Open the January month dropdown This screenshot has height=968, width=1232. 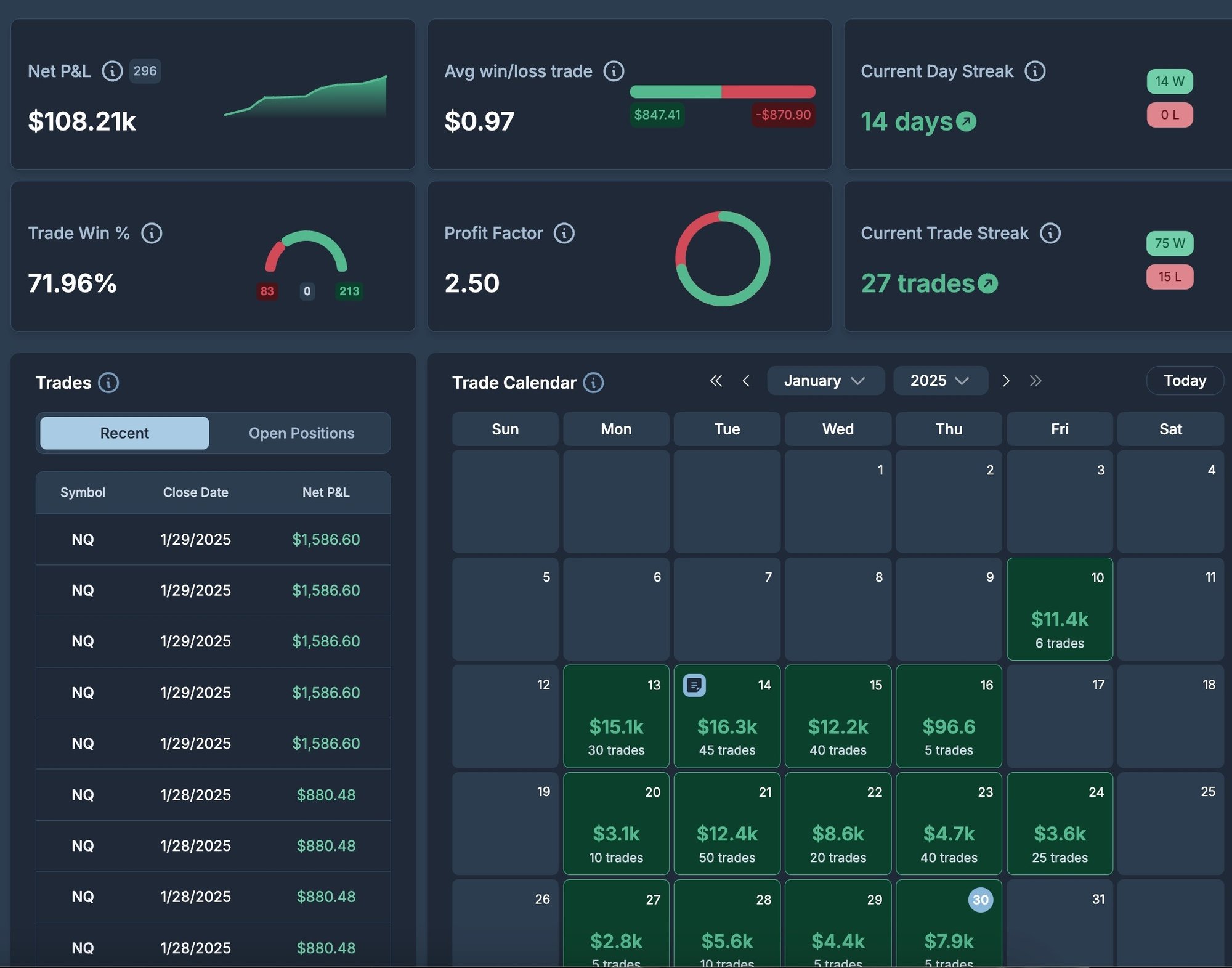click(x=825, y=380)
